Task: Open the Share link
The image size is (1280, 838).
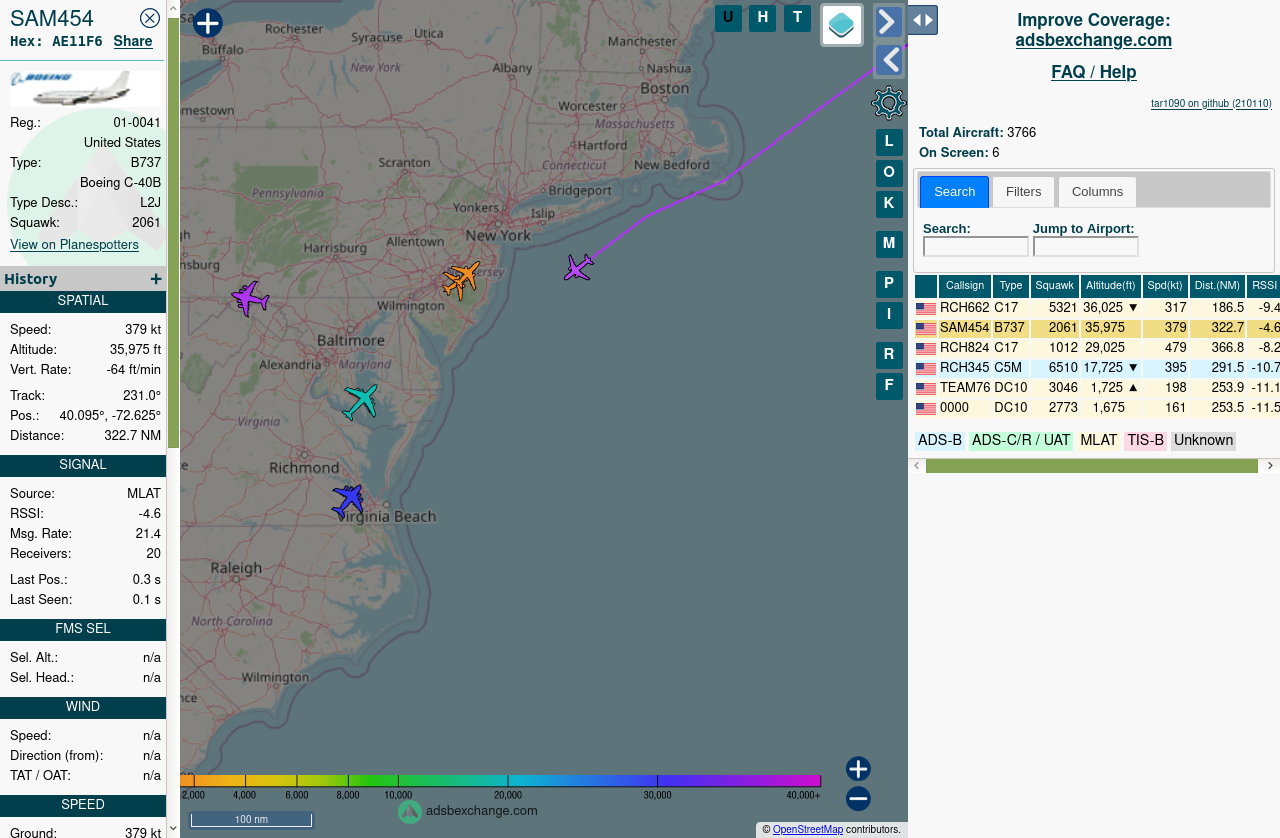Action: [x=133, y=41]
